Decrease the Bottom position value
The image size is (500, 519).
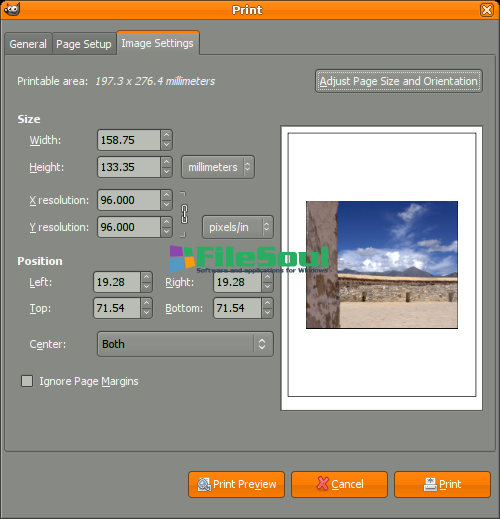coord(267,313)
